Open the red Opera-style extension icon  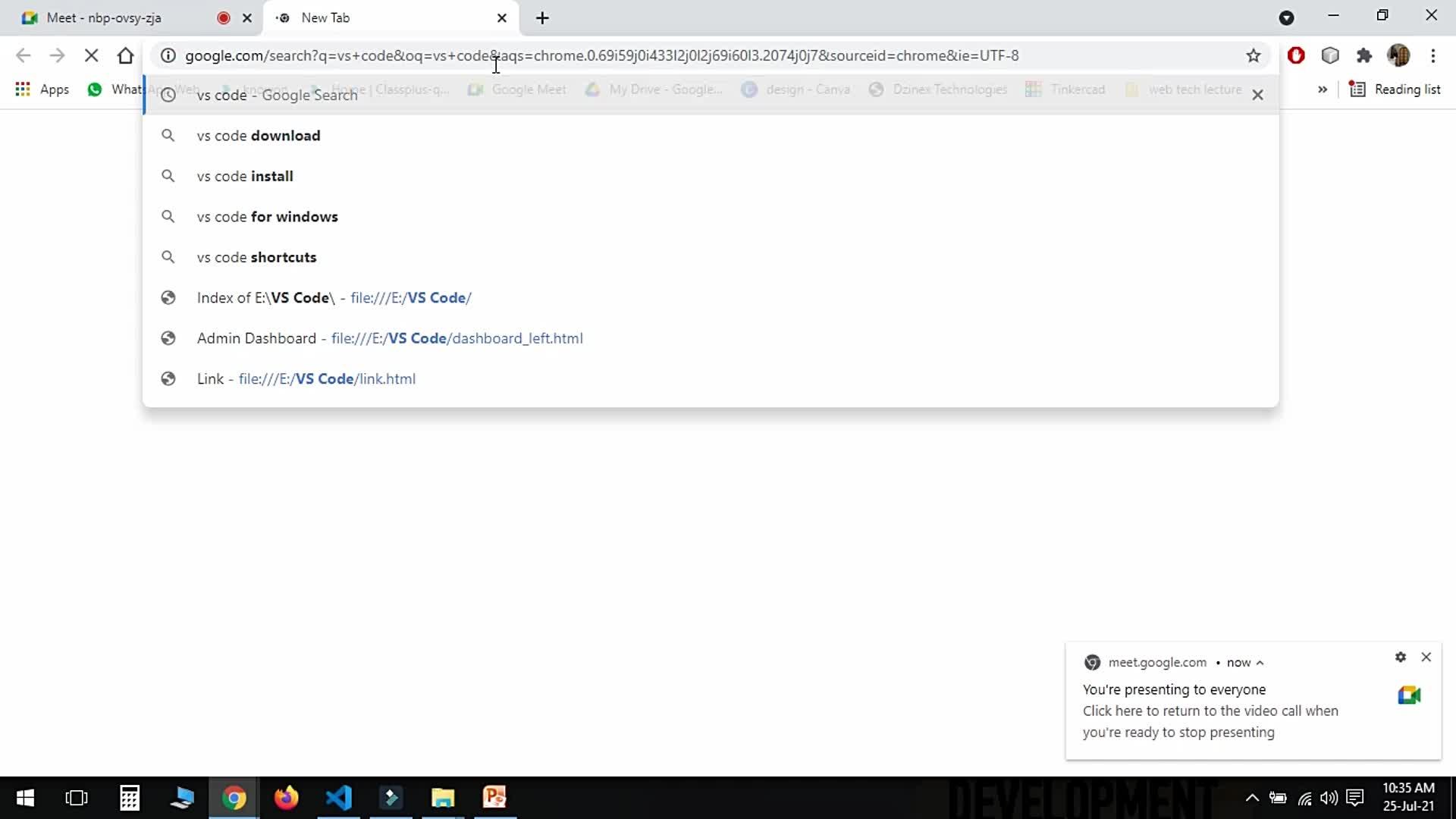point(1296,55)
